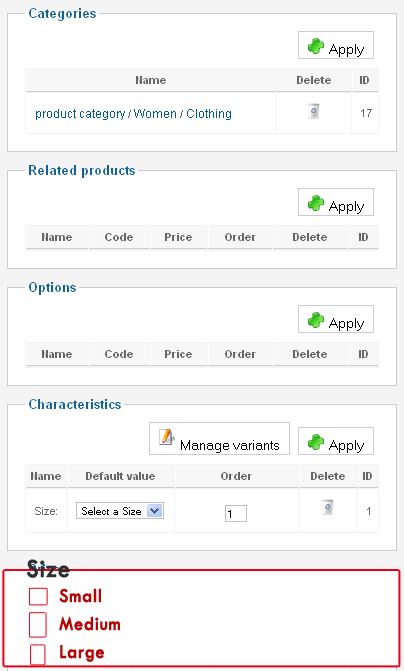Click the Name column header in the Categories table
Viewport: 404px width, 671px height.
coord(151,80)
